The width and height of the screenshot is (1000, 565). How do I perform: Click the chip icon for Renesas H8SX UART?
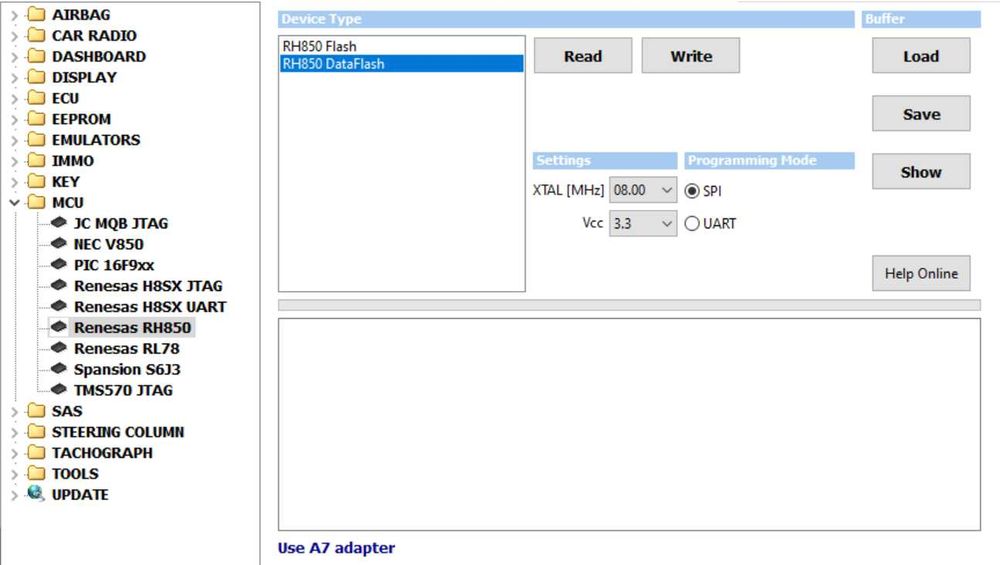point(59,306)
